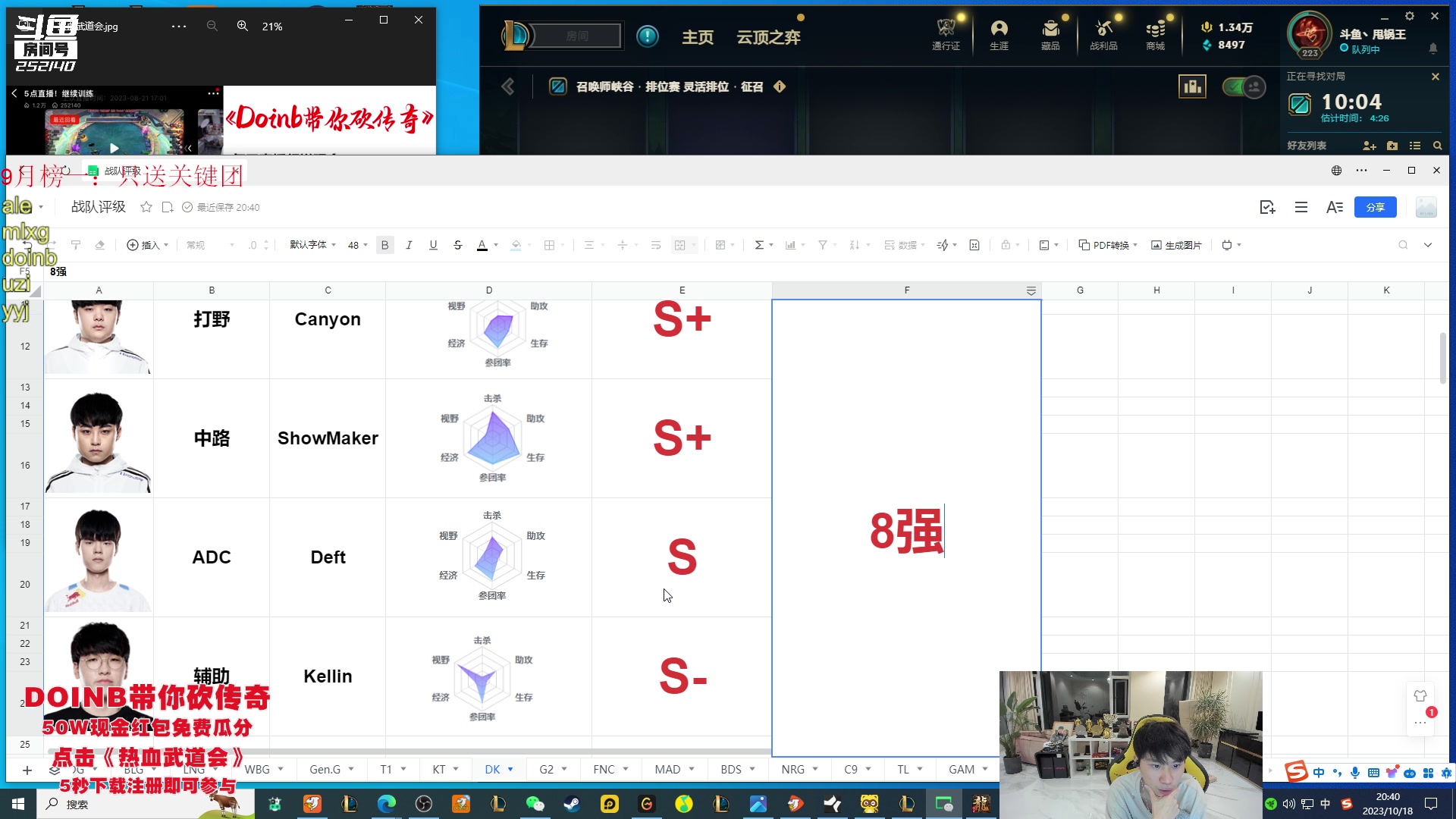Apply the underlined A font color
Image resolution: width=1456 pixels, height=819 pixels.
482,245
